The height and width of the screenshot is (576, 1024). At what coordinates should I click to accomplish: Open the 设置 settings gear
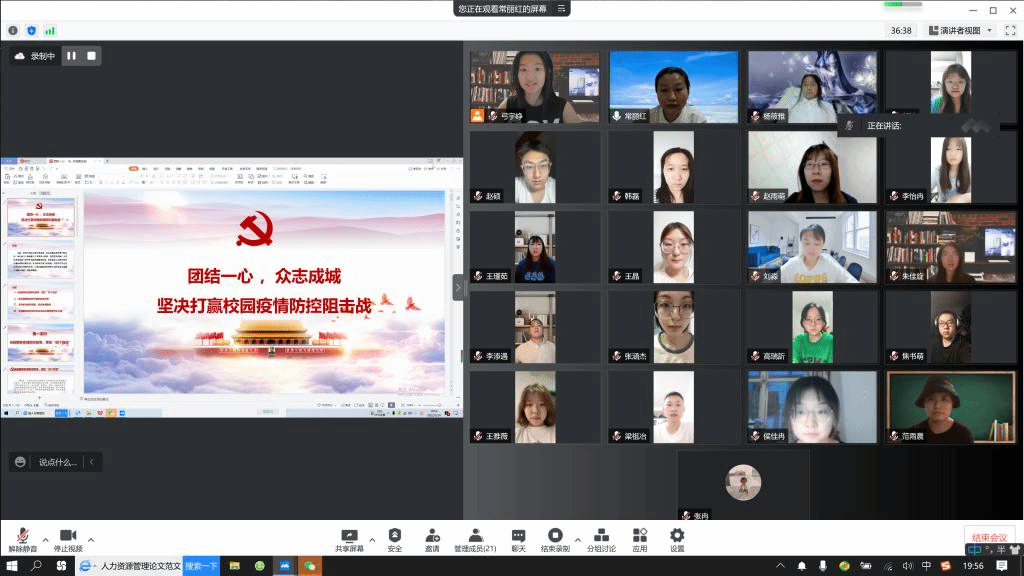coord(677,536)
